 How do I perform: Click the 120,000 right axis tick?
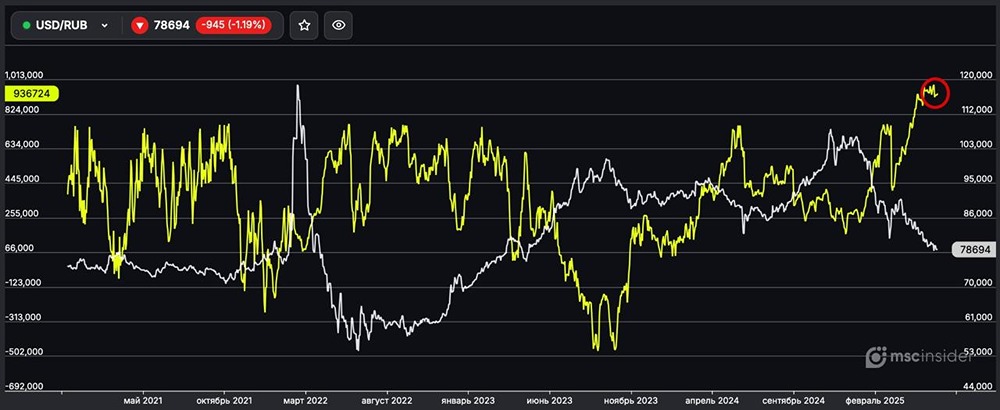coord(977,76)
